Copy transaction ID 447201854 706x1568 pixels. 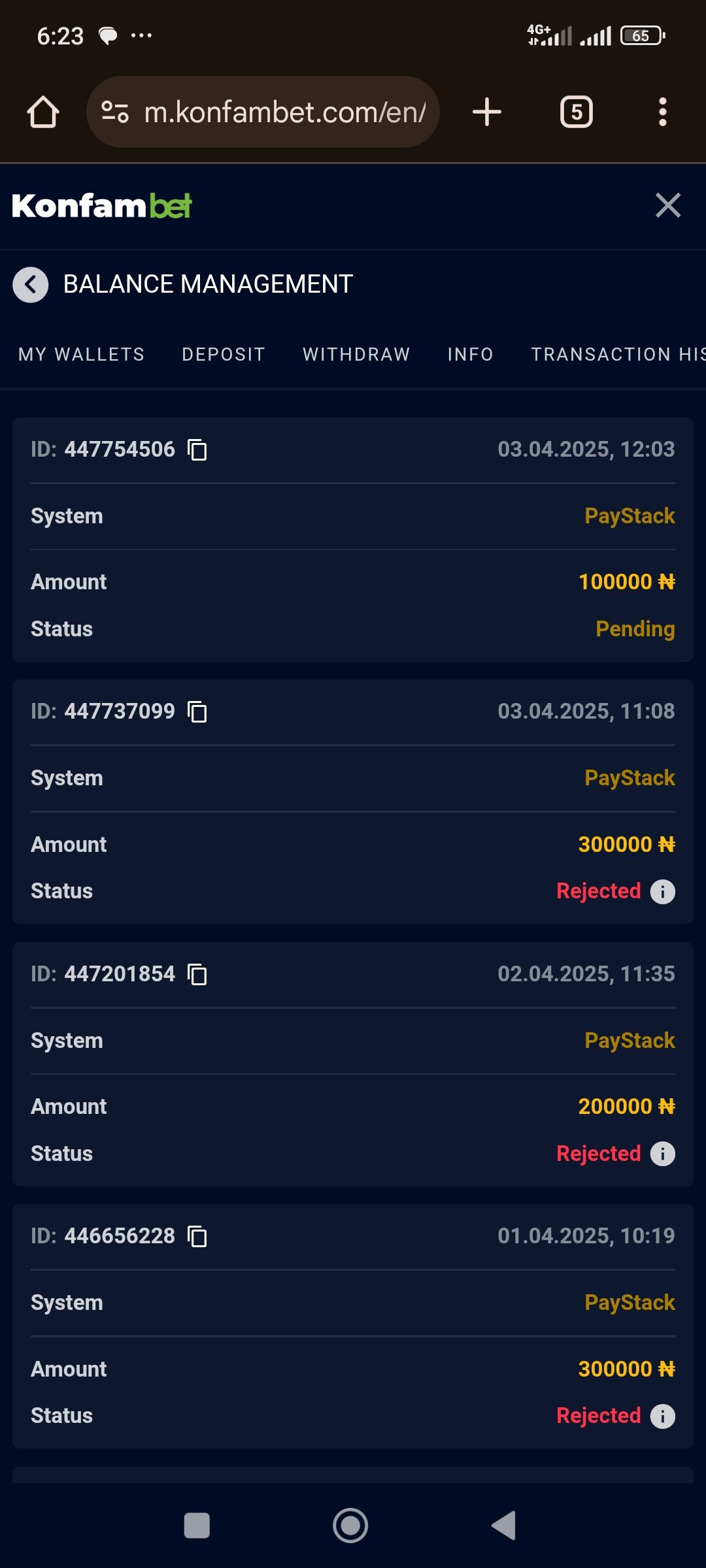(x=197, y=975)
